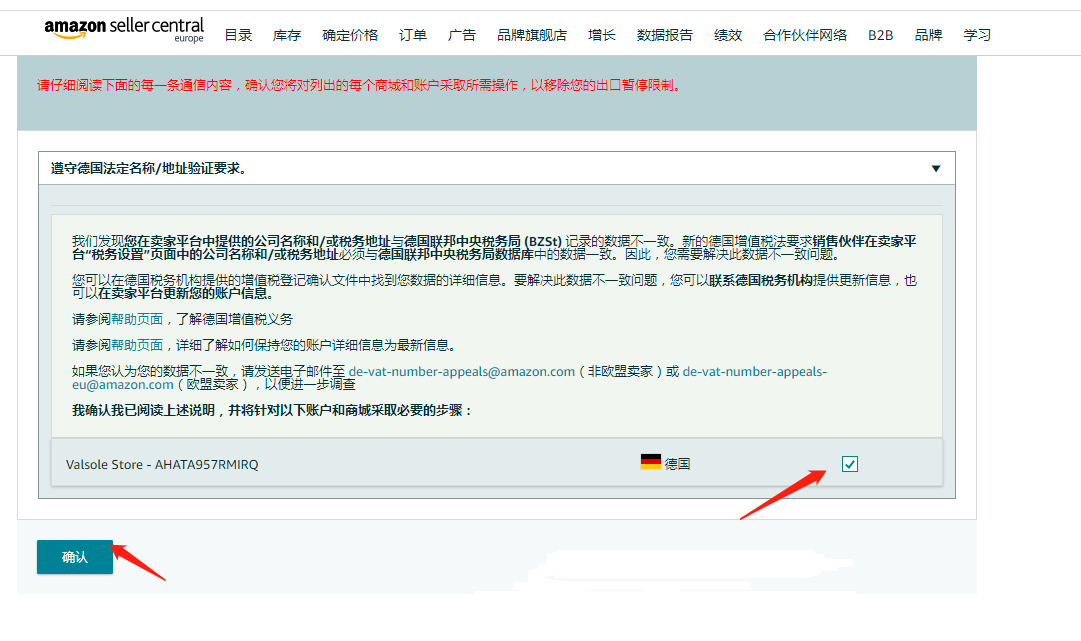Open the 订单 menu

[x=413, y=35]
